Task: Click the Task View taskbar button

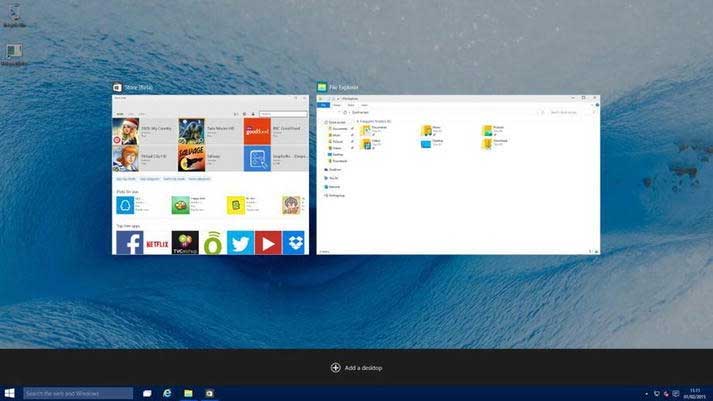Action: (x=147, y=394)
